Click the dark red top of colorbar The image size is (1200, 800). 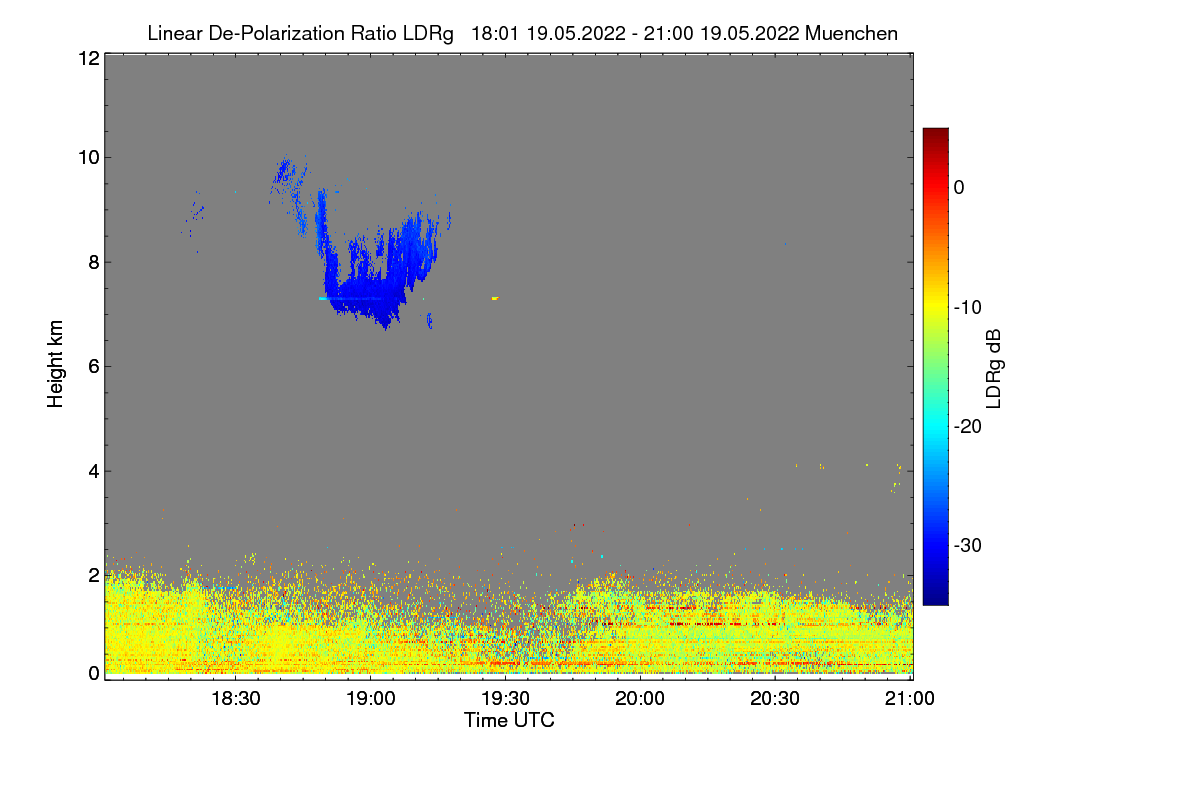(935, 136)
